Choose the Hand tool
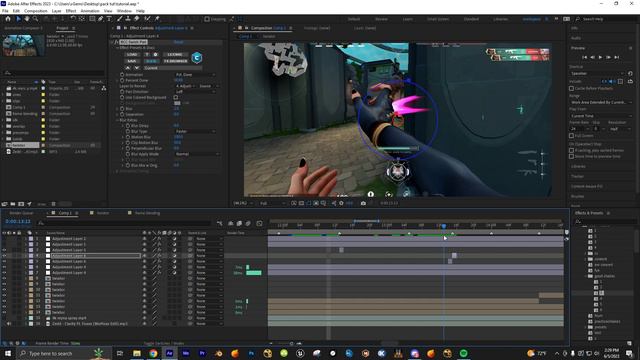 27,19
